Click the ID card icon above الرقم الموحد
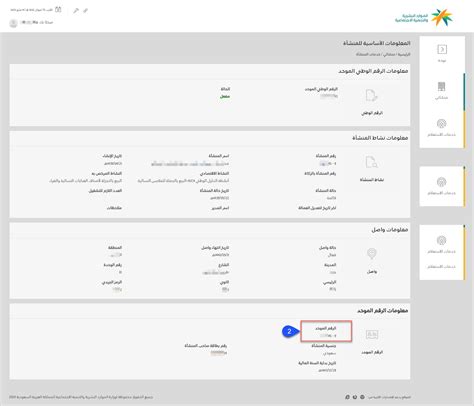 (x=372, y=334)
